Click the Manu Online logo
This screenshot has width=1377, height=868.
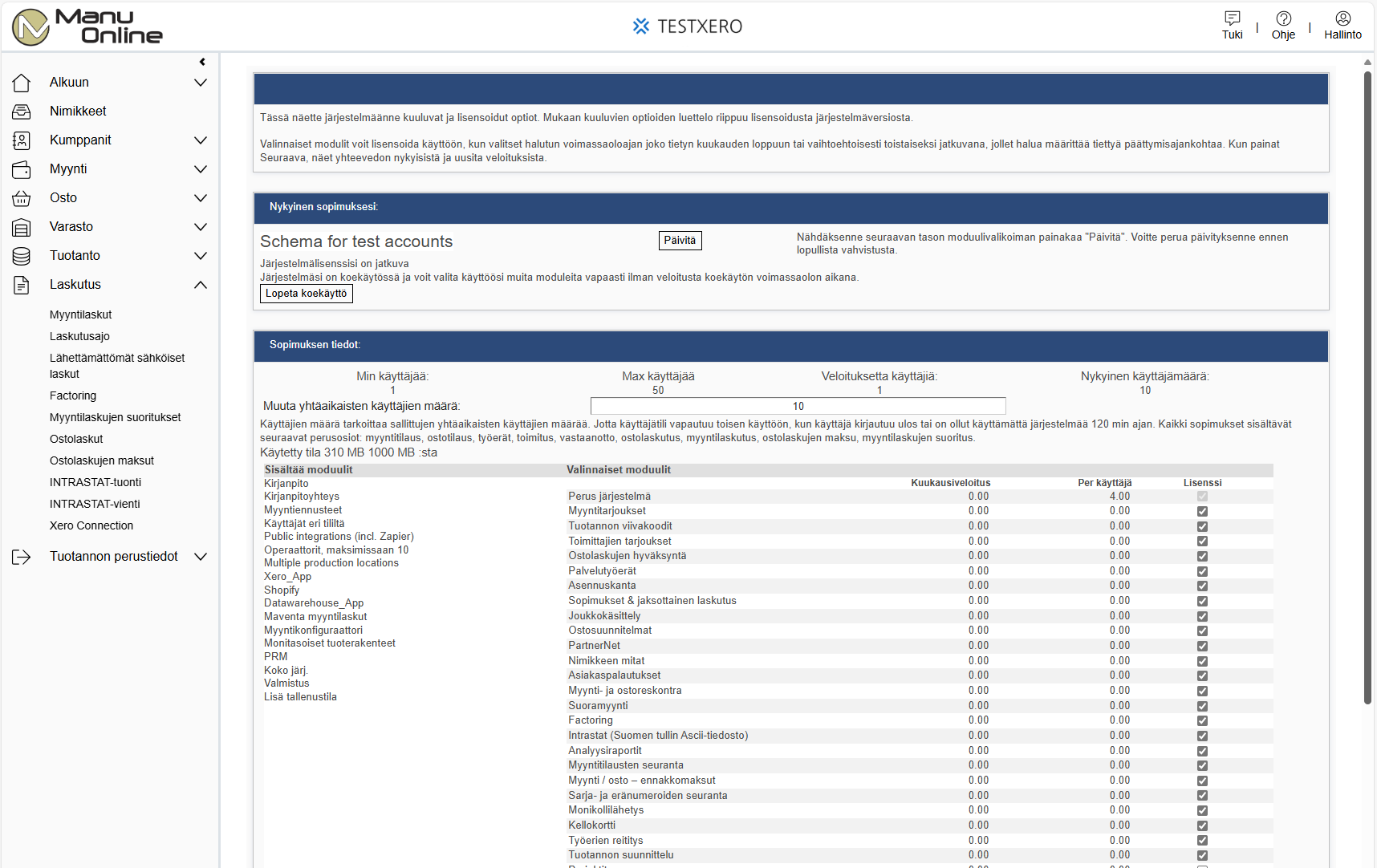click(87, 26)
